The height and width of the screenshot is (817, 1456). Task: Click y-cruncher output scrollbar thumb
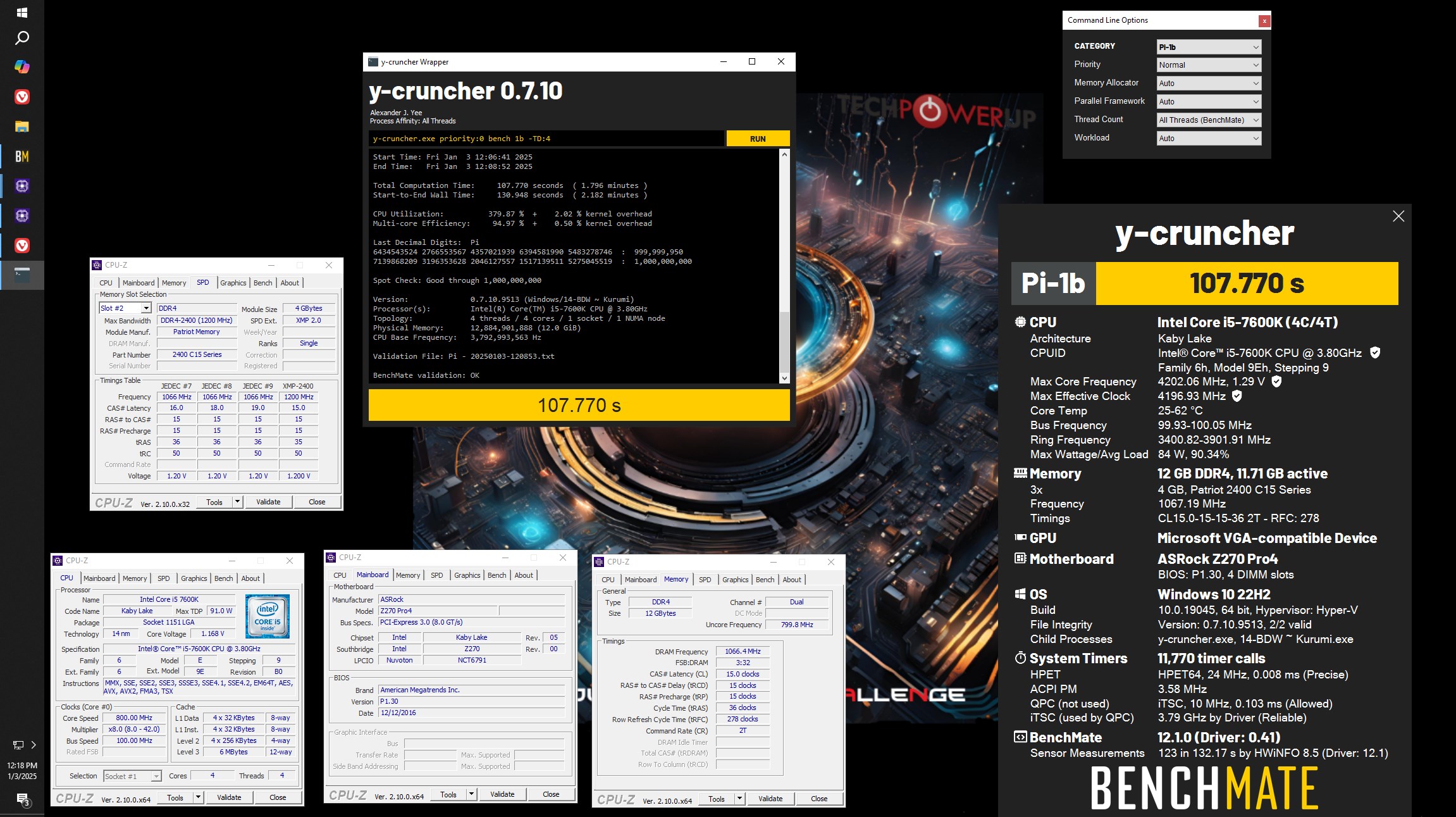[784, 342]
